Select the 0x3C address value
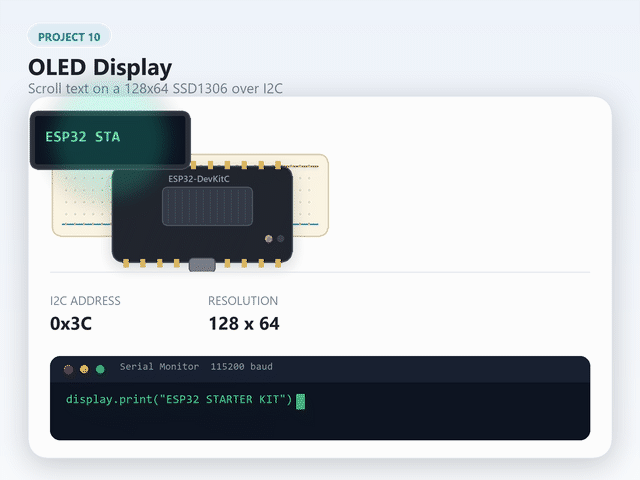 [71, 324]
